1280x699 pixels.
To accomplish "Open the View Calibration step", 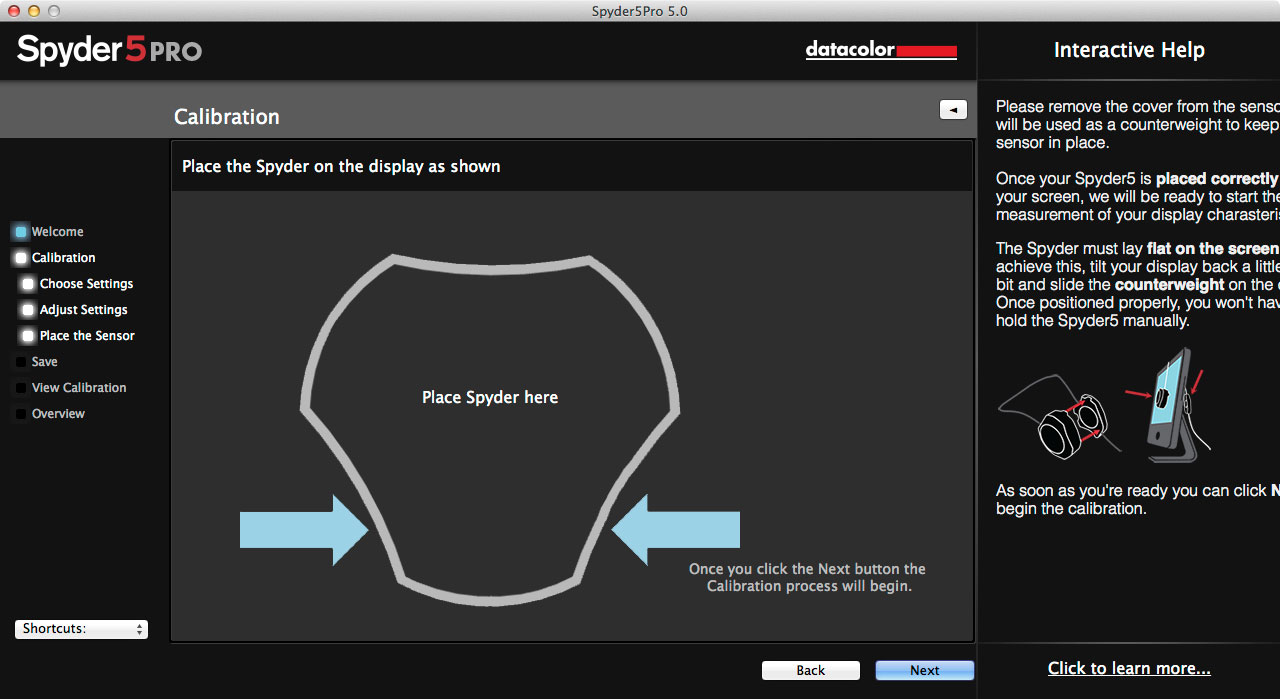I will 79,388.
